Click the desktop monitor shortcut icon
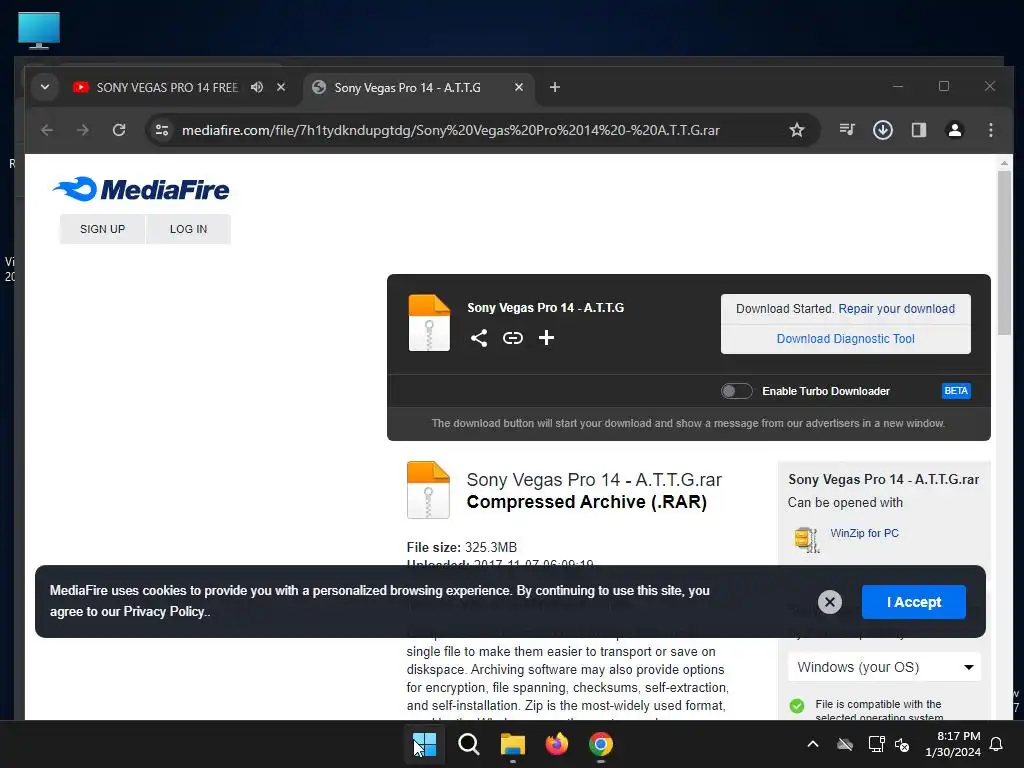 coord(39,30)
